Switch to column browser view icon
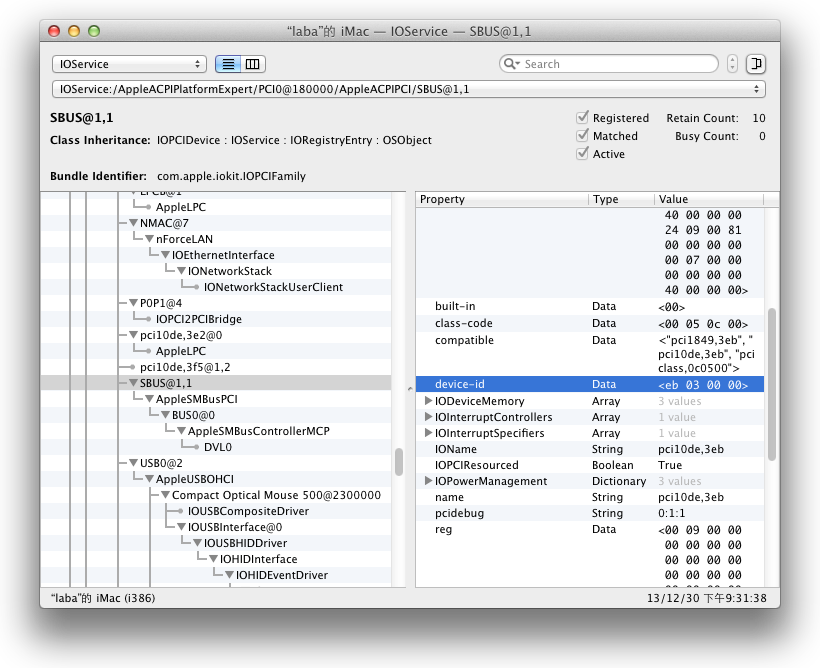 coord(253,64)
